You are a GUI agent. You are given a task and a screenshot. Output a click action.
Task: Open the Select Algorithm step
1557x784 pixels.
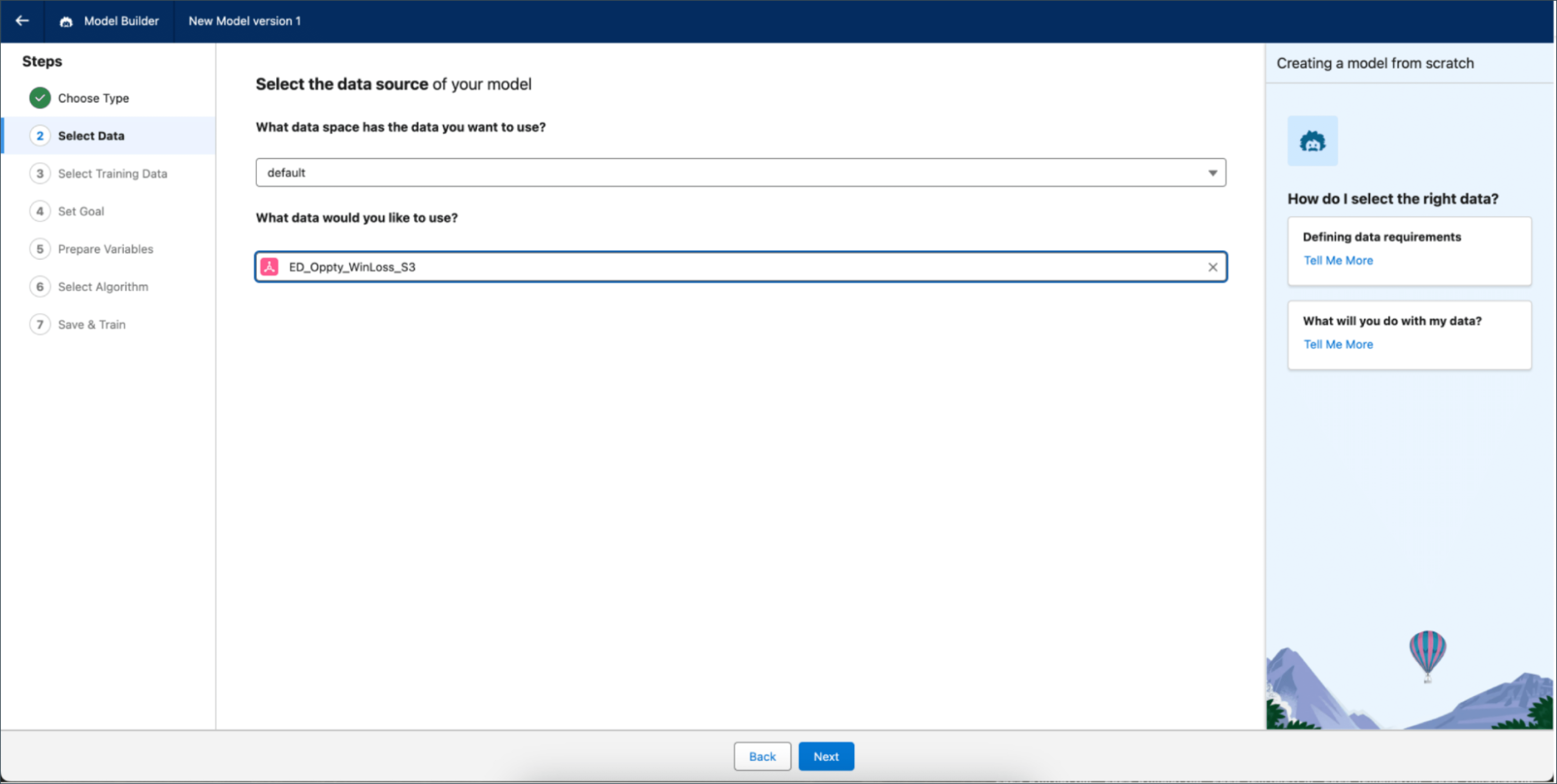[x=103, y=287]
